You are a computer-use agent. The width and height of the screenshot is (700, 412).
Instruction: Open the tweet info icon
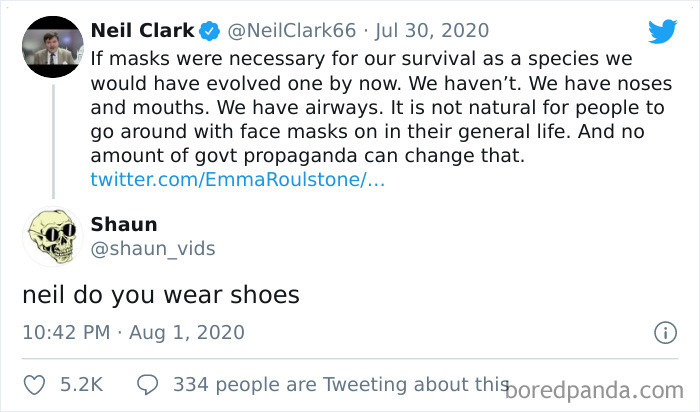(x=662, y=332)
